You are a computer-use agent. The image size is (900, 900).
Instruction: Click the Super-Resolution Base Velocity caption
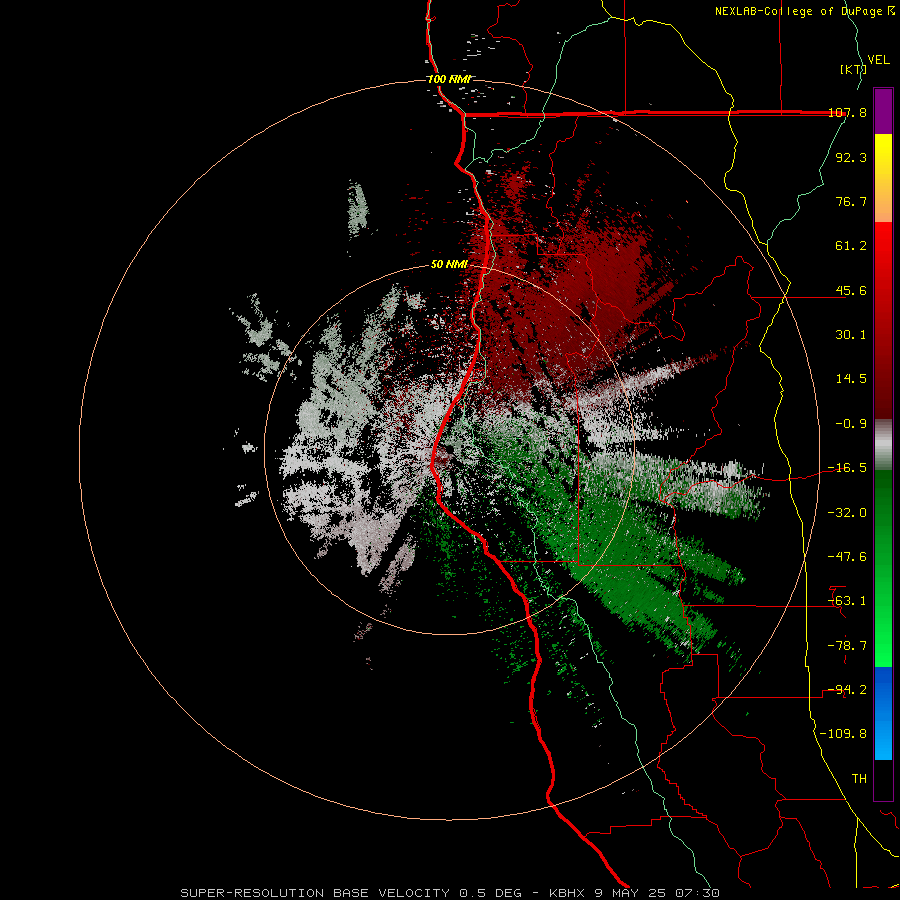coord(449,893)
